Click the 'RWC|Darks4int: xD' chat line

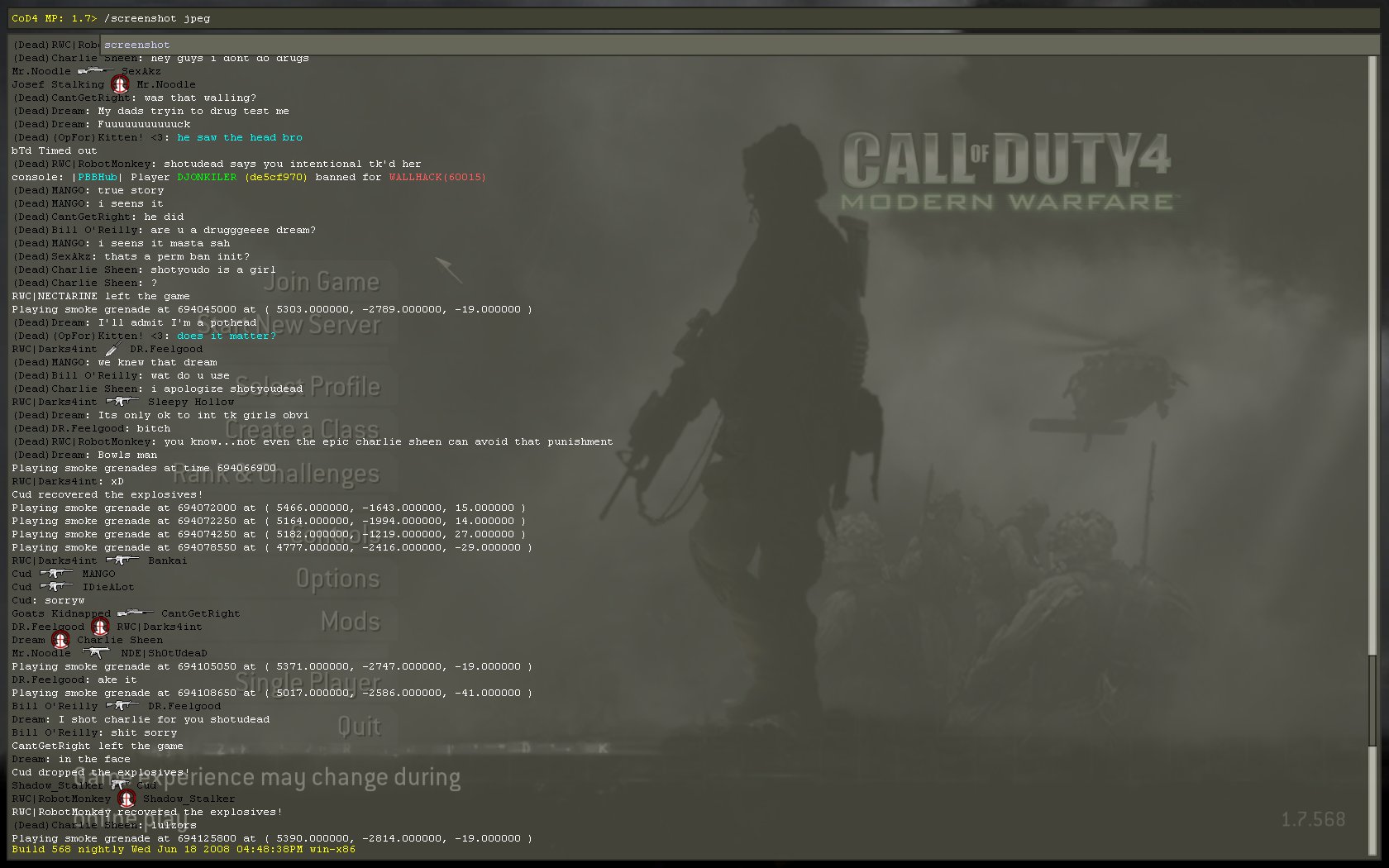click(68, 481)
